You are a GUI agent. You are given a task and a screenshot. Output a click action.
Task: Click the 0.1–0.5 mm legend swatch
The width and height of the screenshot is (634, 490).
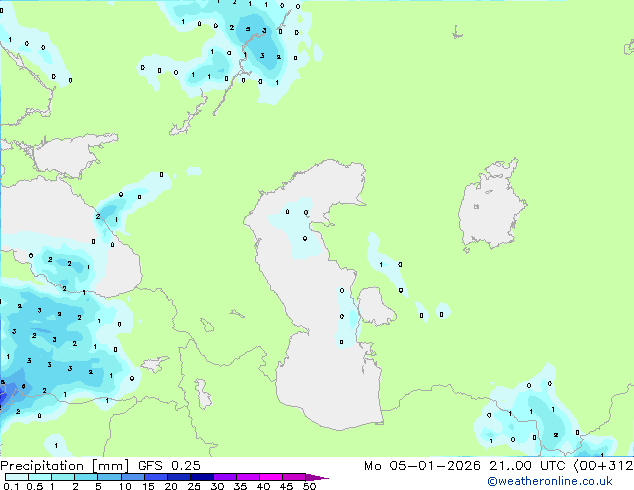[17, 477]
